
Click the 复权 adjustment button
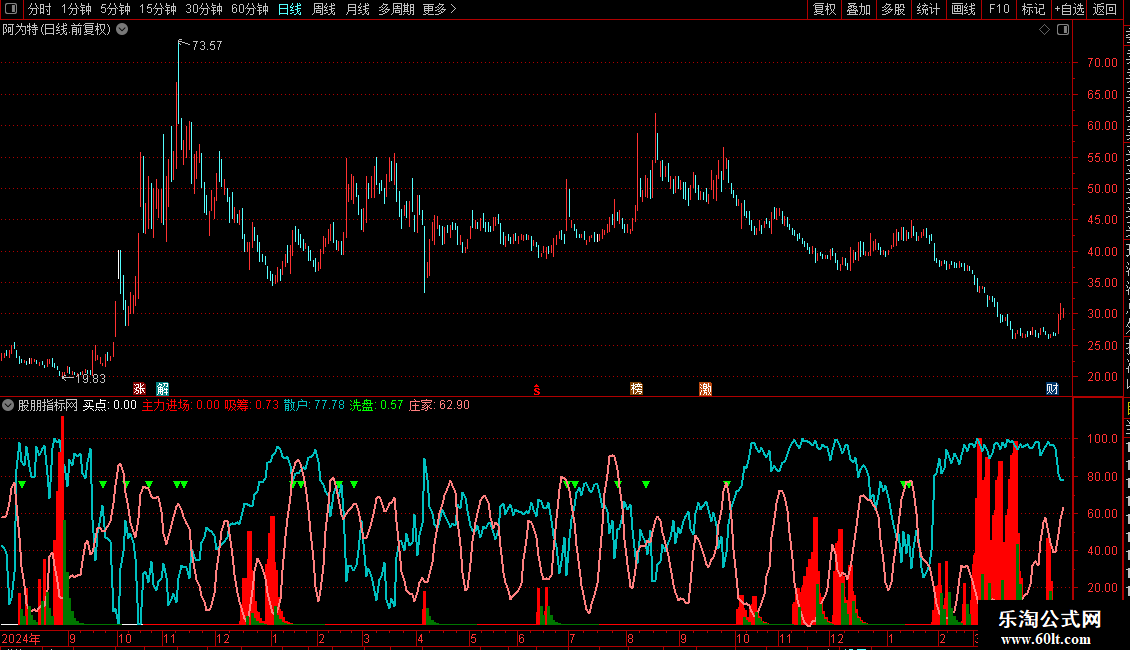click(x=824, y=9)
